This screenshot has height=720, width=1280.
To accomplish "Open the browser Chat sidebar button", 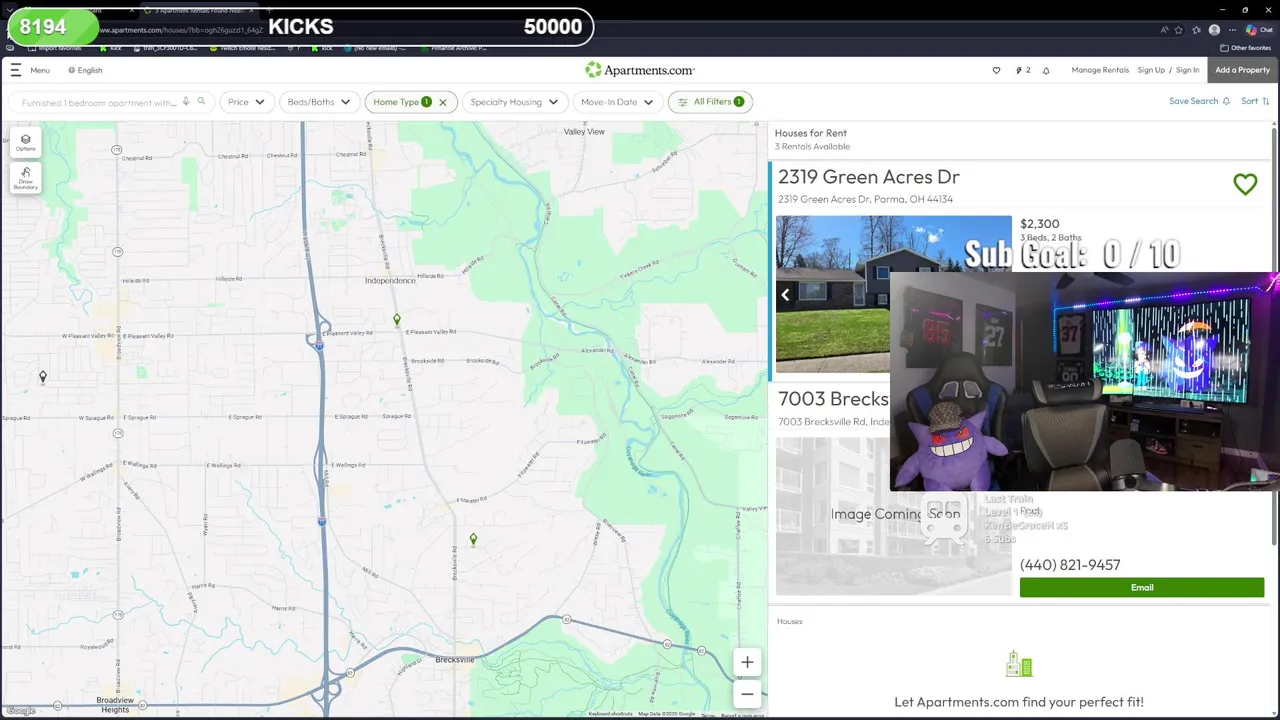I will pos(1259,30).
